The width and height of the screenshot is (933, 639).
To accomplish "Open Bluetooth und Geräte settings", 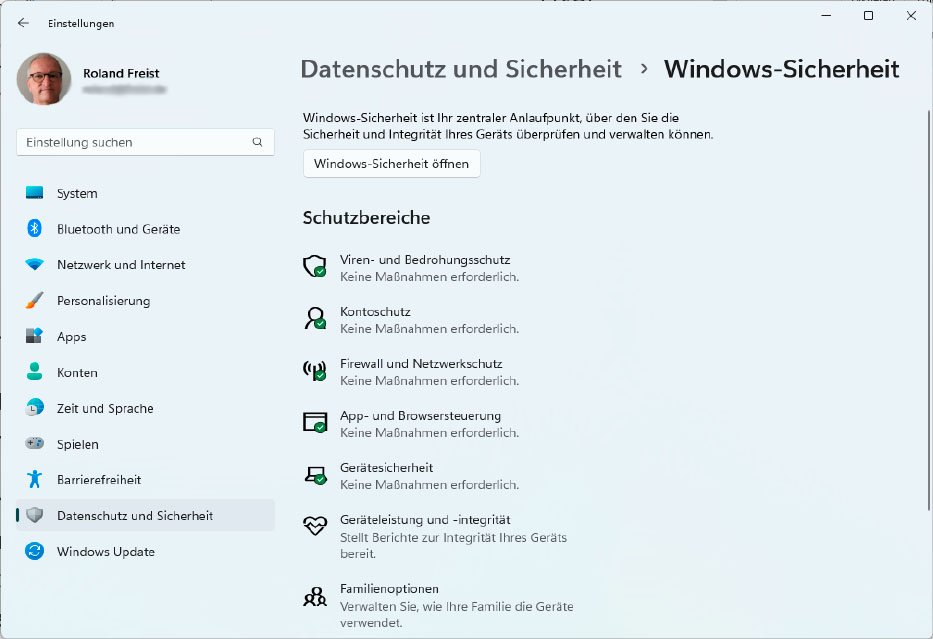I will 118,229.
